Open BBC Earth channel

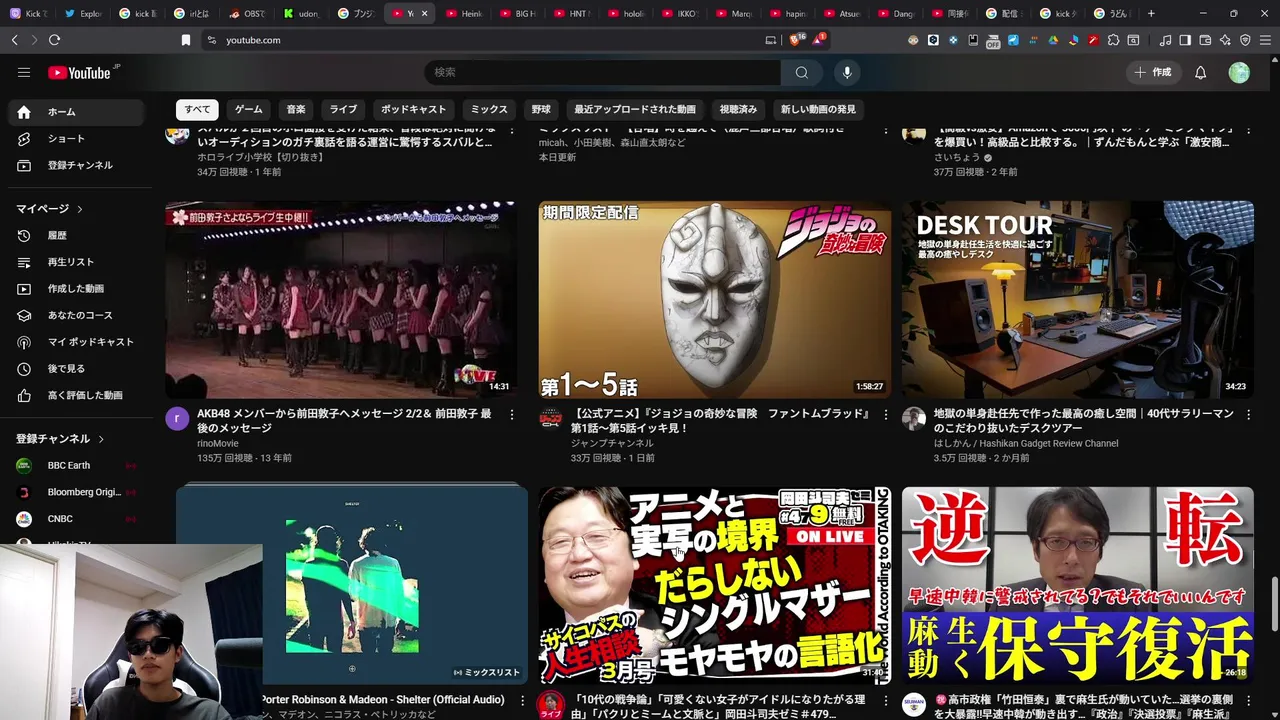click(76, 465)
